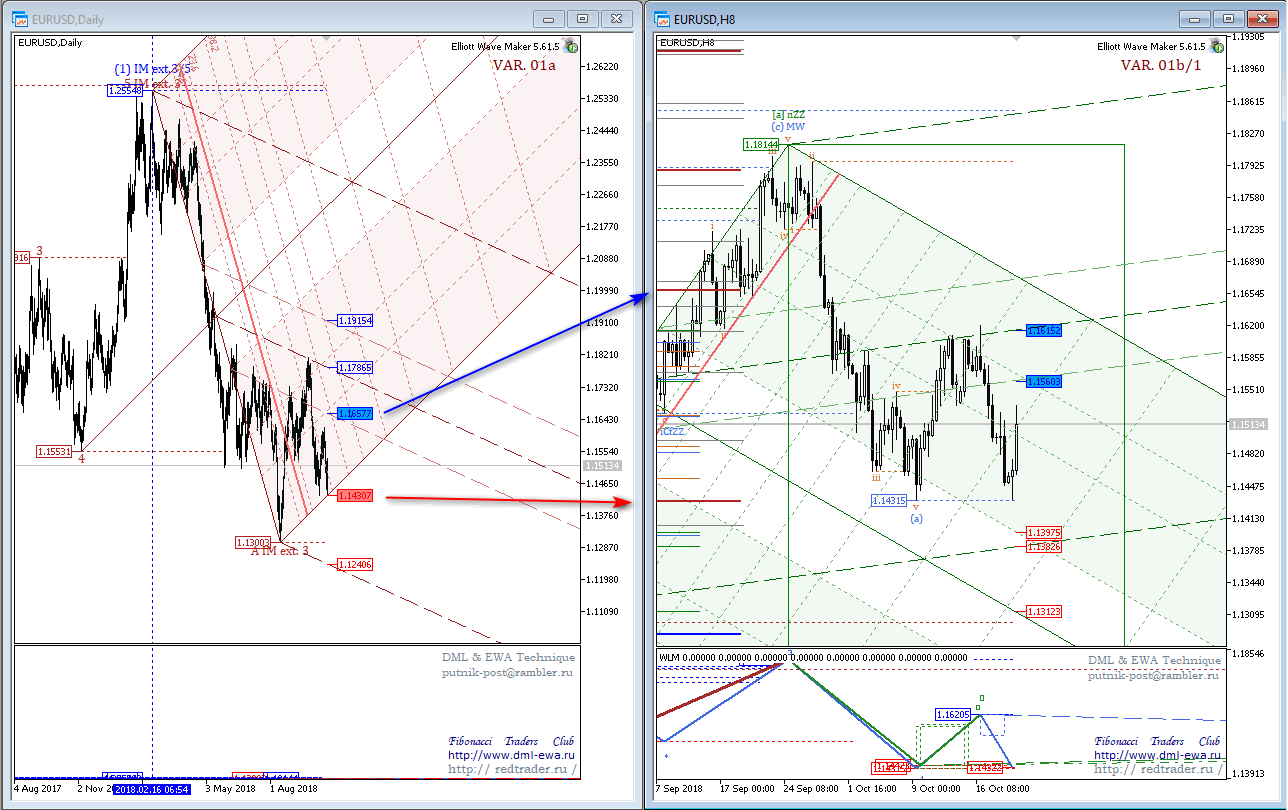Screen dimensions: 1288x810
Task: Minimize the EURUSD,H8 chart window
Action: [x=1194, y=18]
